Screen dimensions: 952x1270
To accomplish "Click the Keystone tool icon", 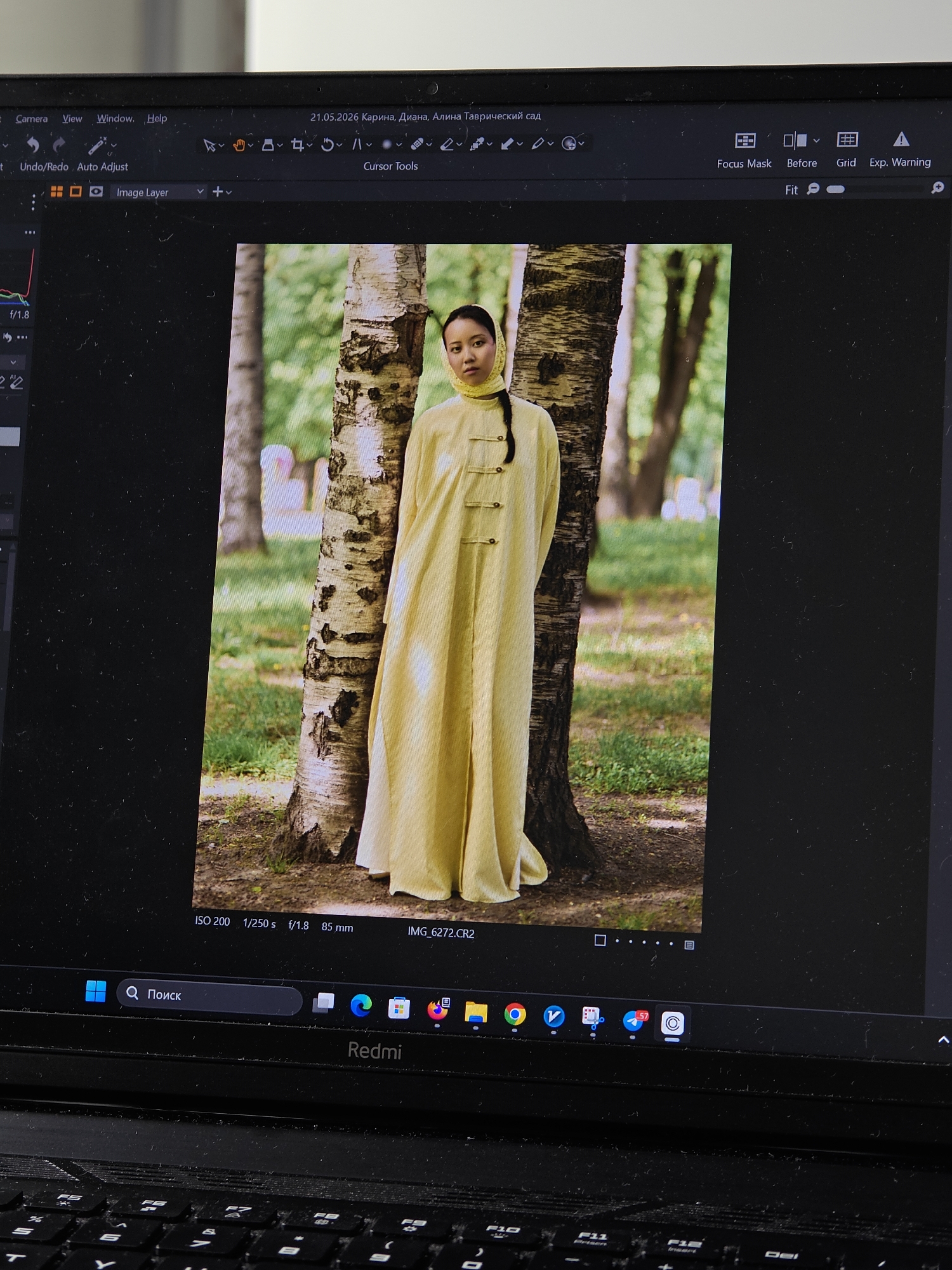I will tap(357, 145).
